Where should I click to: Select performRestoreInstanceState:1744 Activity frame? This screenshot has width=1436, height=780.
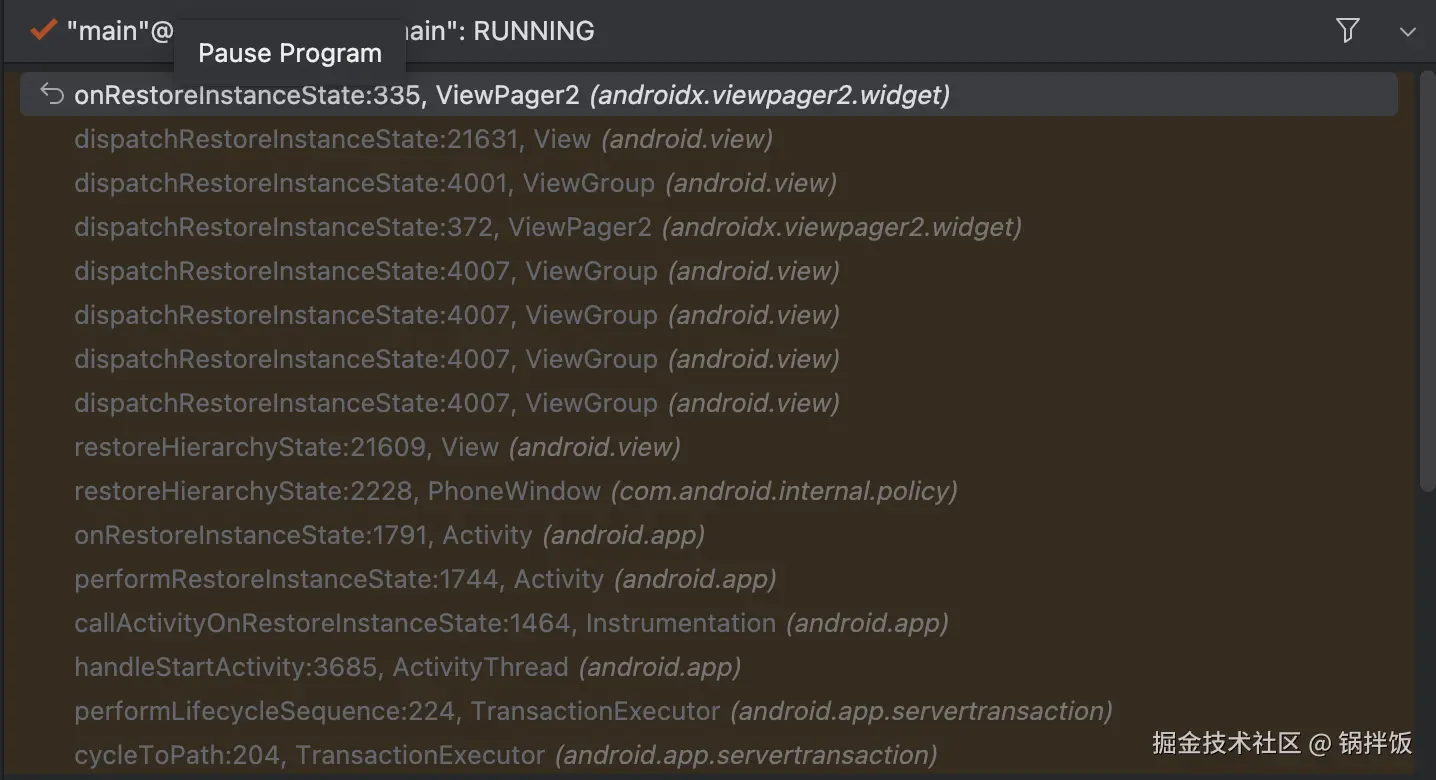point(425,579)
